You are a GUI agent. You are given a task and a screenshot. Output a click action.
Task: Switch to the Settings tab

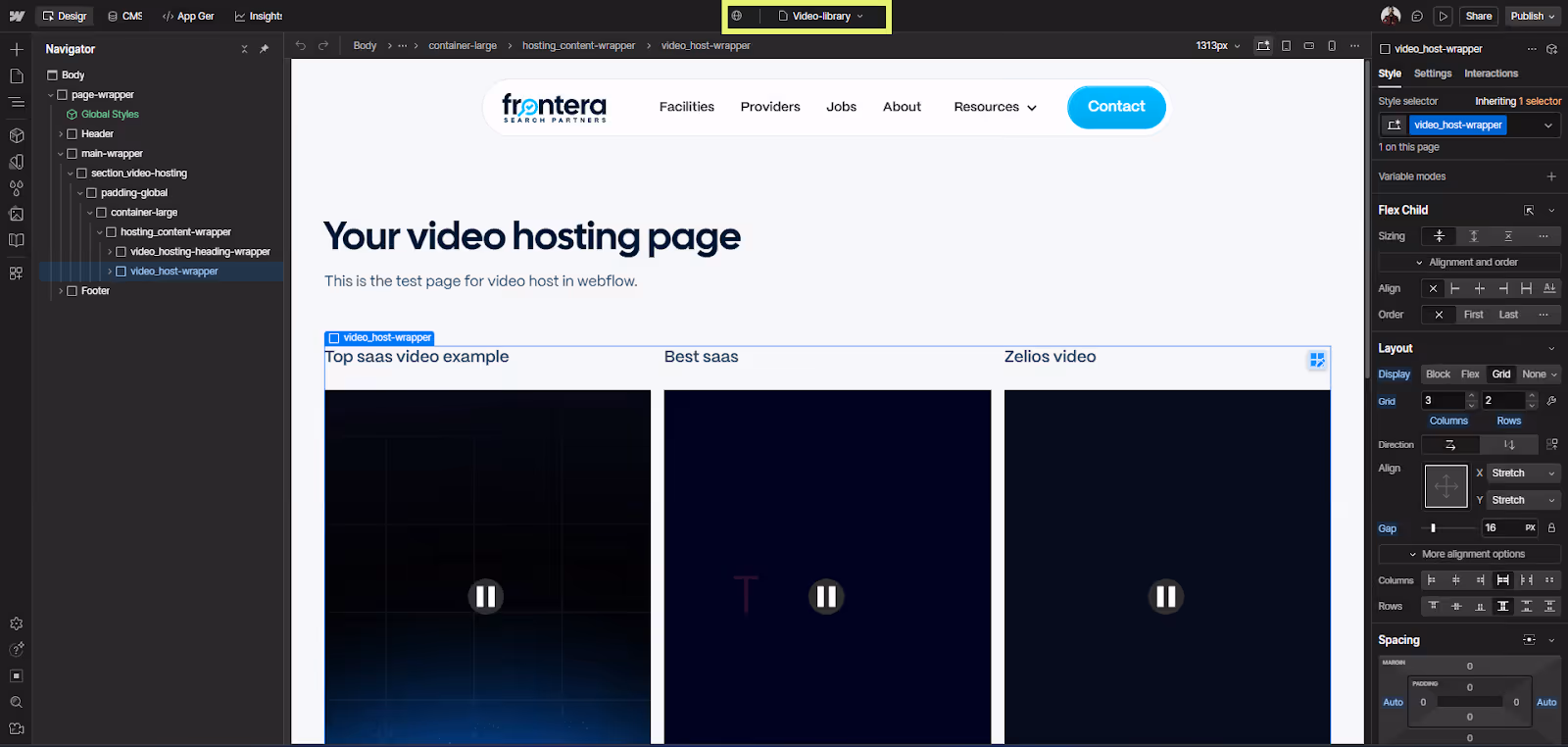1432,74
